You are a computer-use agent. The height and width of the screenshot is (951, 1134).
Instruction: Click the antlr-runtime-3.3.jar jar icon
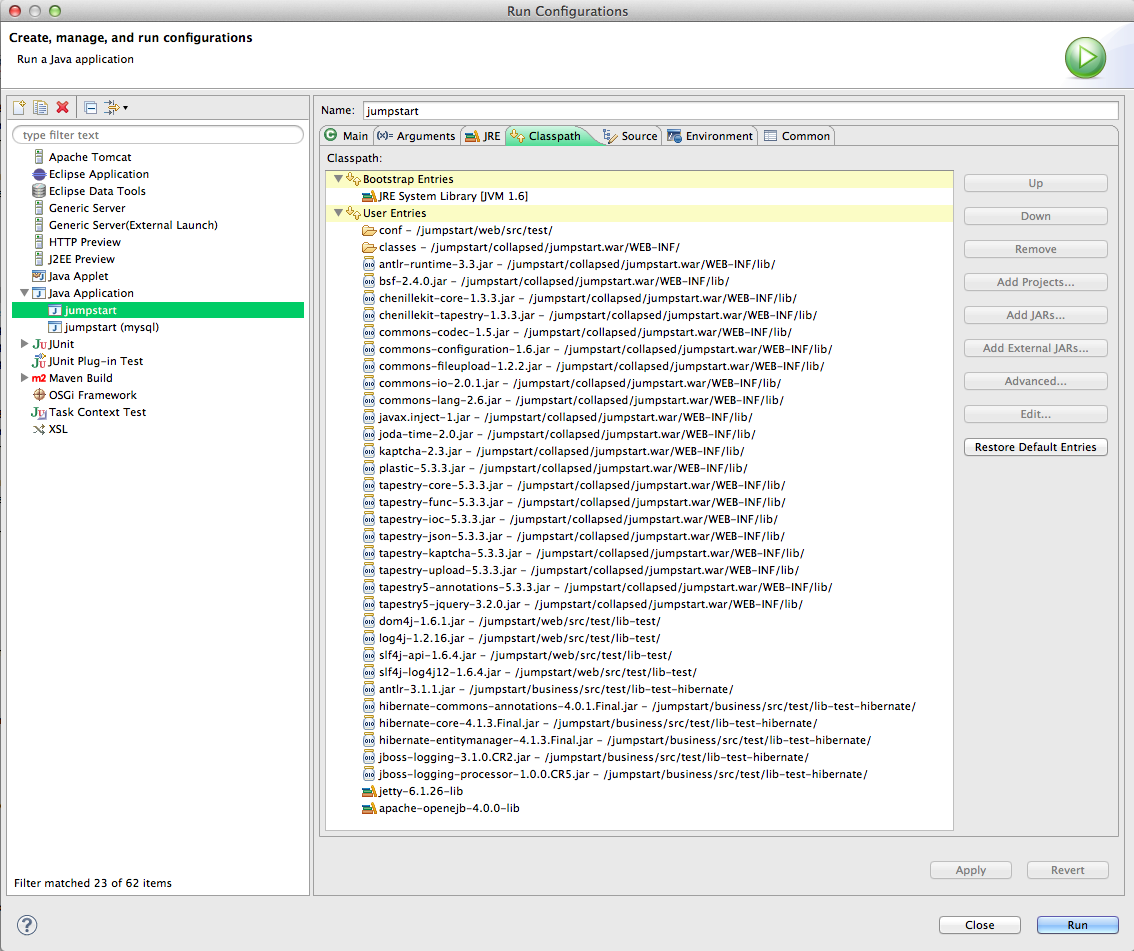point(369,264)
